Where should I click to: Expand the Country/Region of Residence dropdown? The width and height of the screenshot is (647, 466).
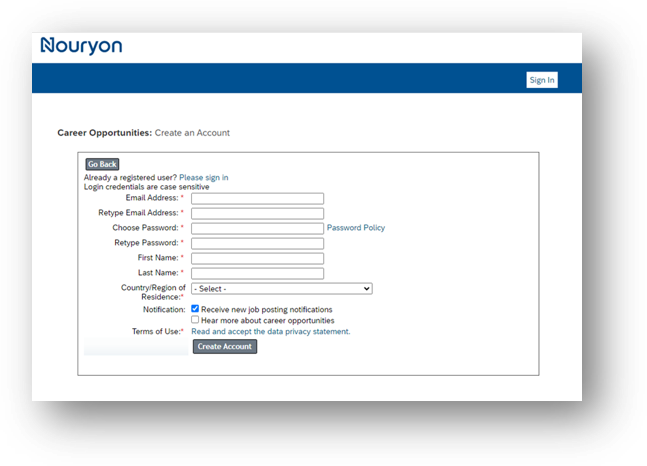coord(281,289)
